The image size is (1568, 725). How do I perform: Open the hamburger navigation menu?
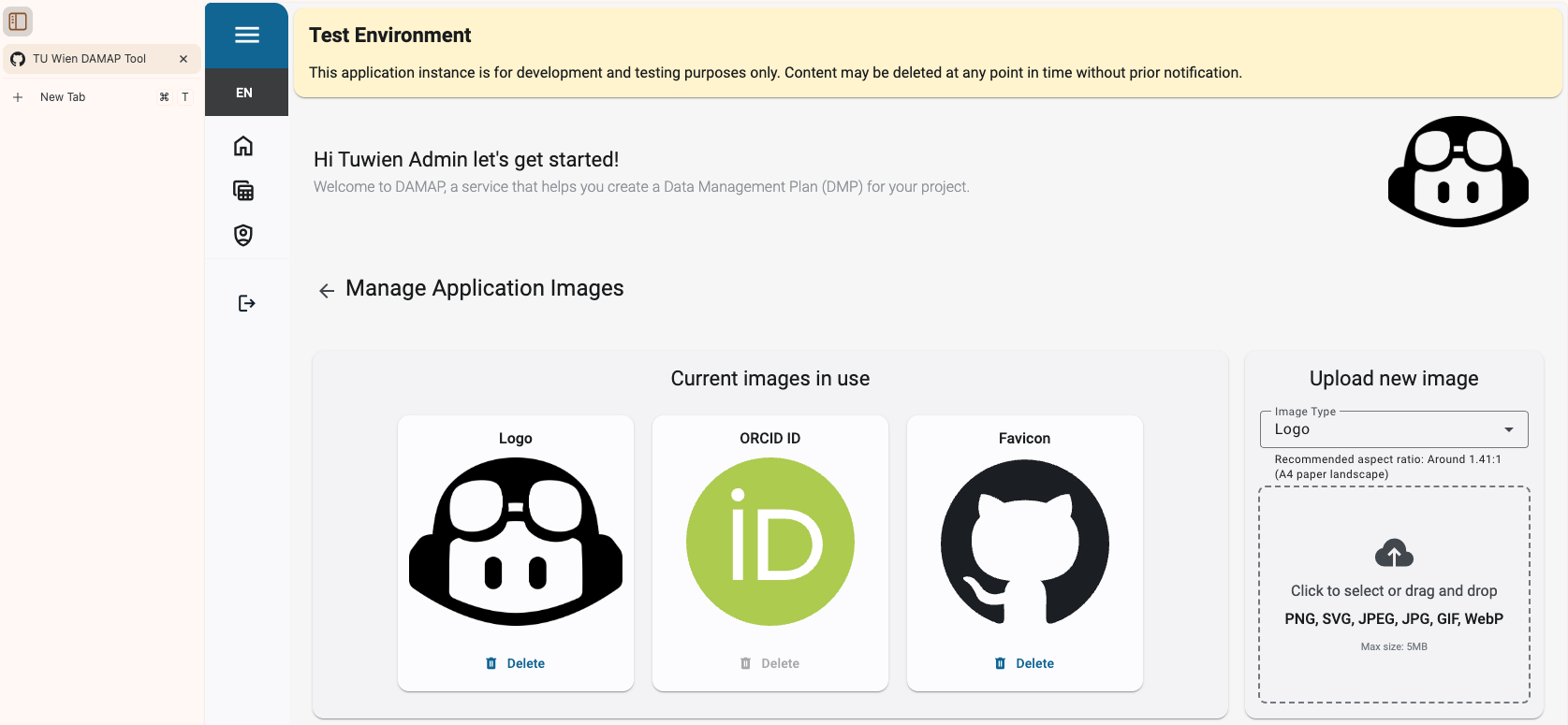pyautogui.click(x=247, y=36)
